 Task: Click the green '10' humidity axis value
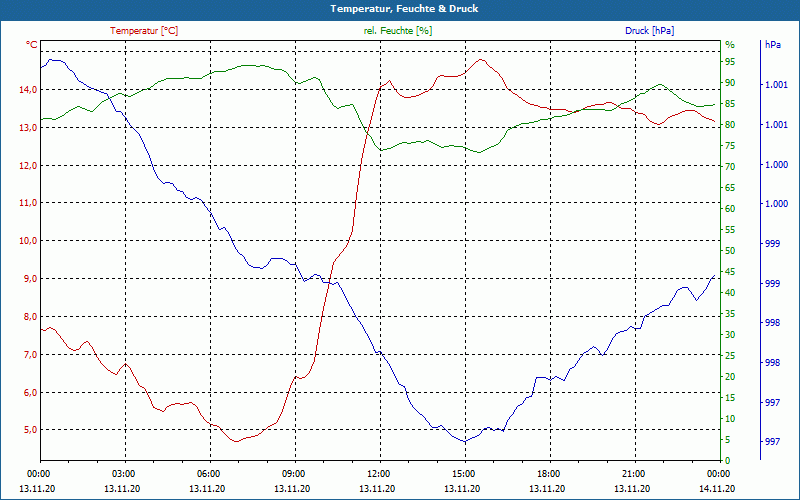pos(730,418)
